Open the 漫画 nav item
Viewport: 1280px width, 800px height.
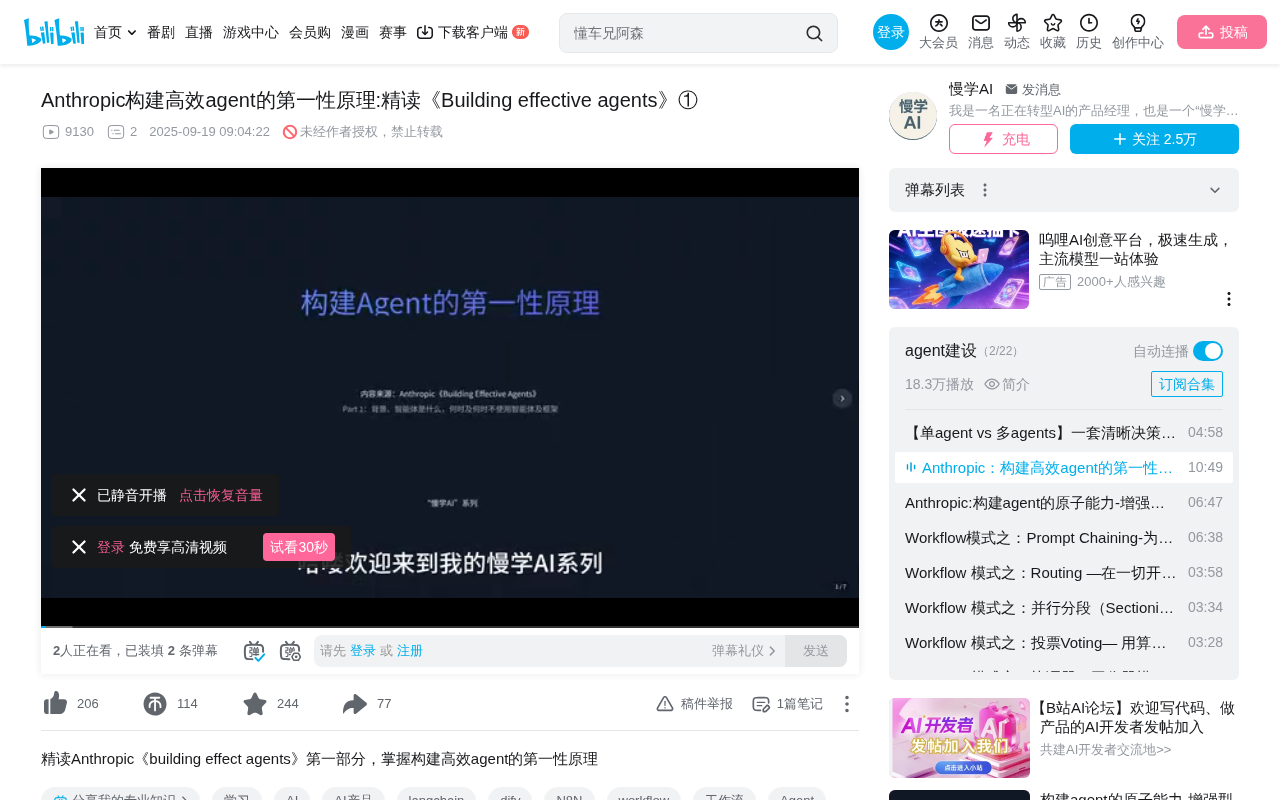point(355,32)
